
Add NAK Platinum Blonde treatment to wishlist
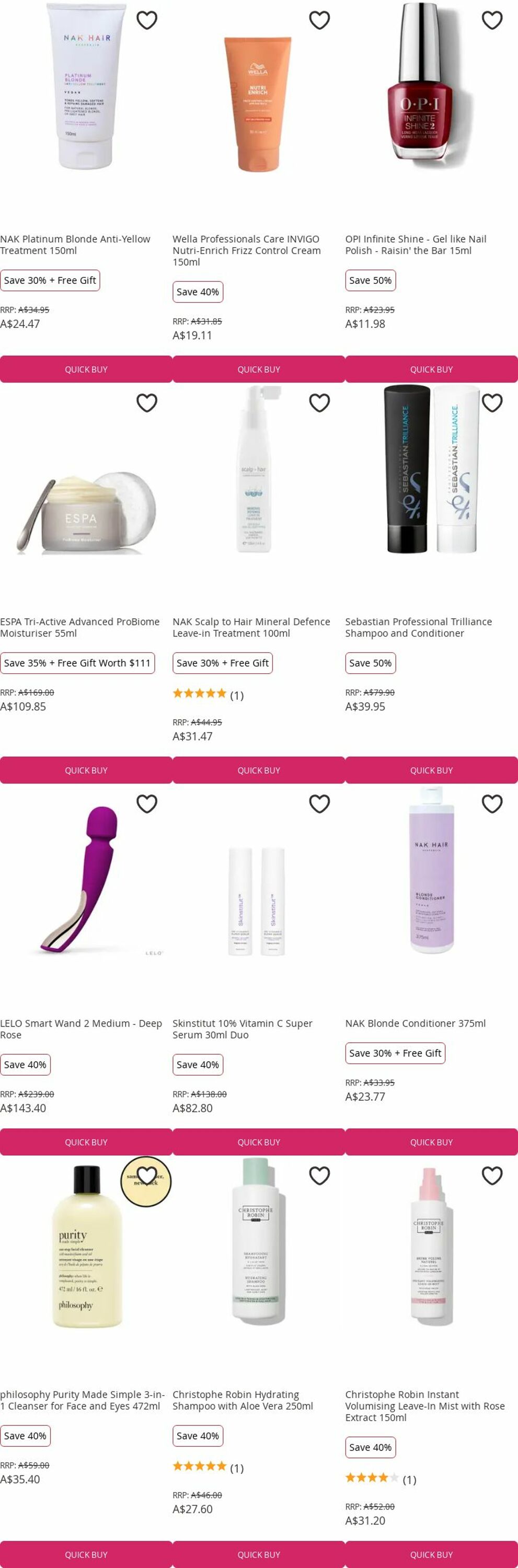click(147, 20)
